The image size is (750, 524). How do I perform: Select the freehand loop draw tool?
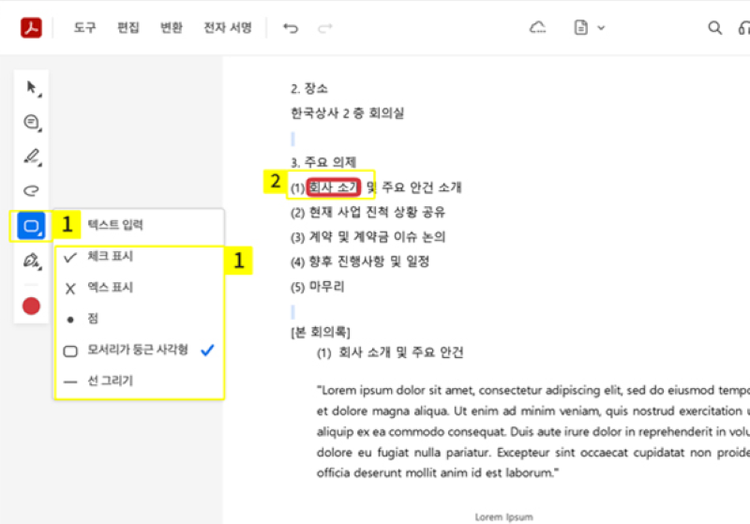pos(31,191)
